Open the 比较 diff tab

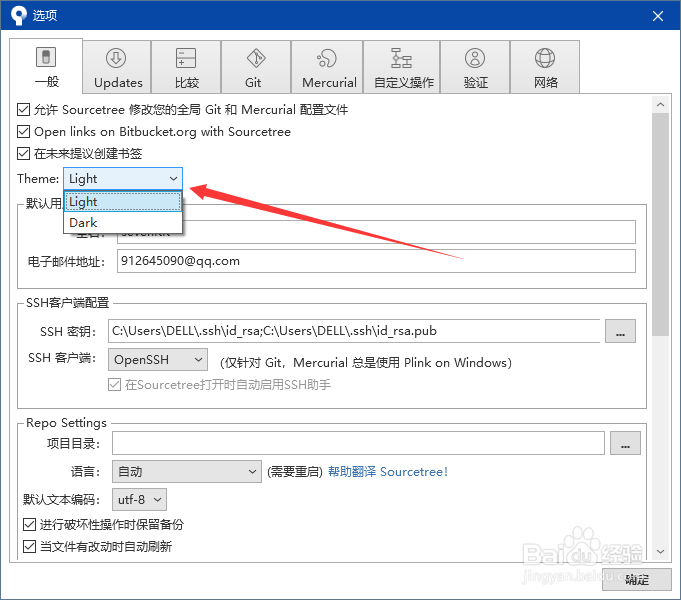click(x=186, y=67)
